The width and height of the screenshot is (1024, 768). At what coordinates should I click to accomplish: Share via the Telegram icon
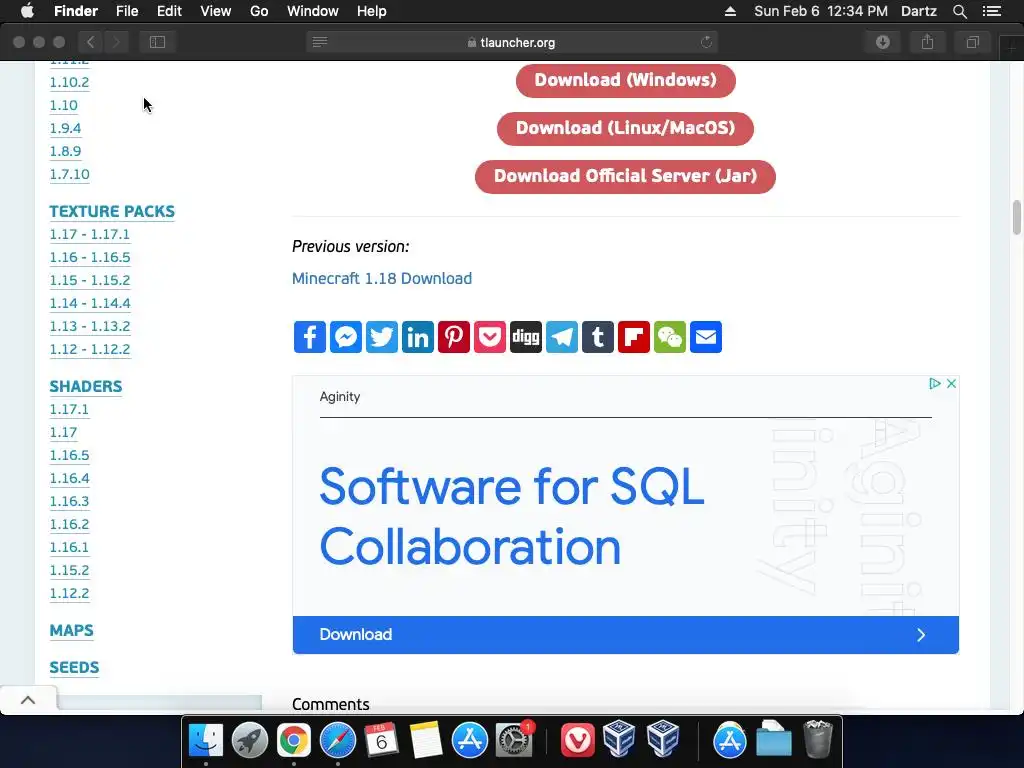click(x=562, y=337)
